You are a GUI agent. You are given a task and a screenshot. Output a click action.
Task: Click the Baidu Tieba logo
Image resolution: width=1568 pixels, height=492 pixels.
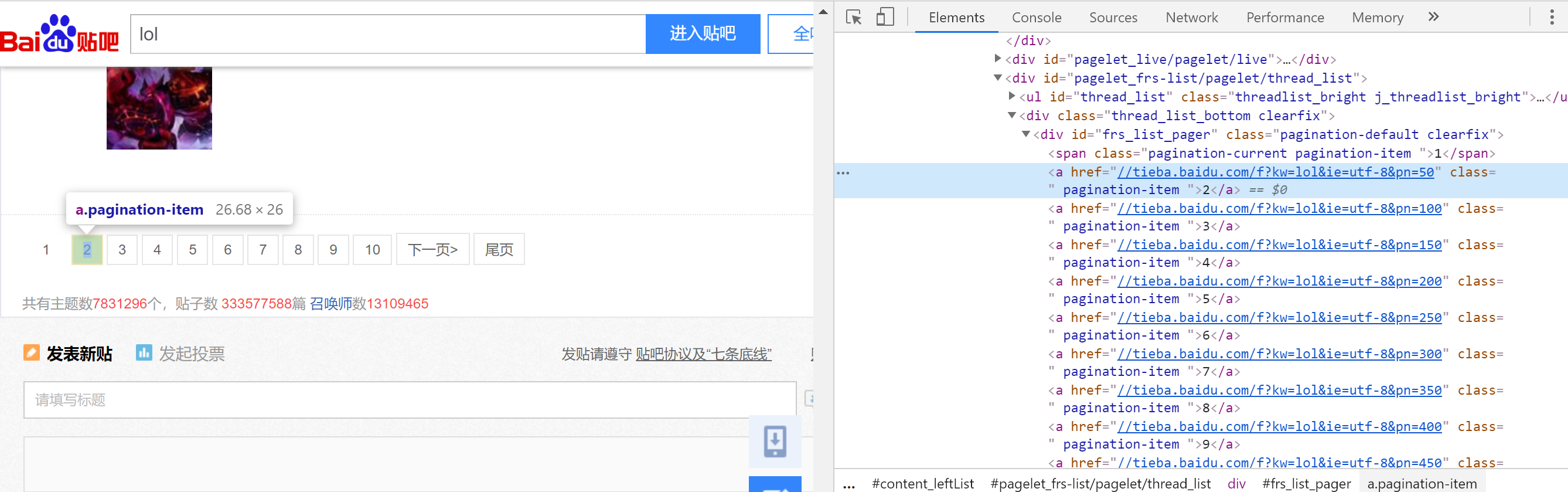pyautogui.click(x=59, y=35)
